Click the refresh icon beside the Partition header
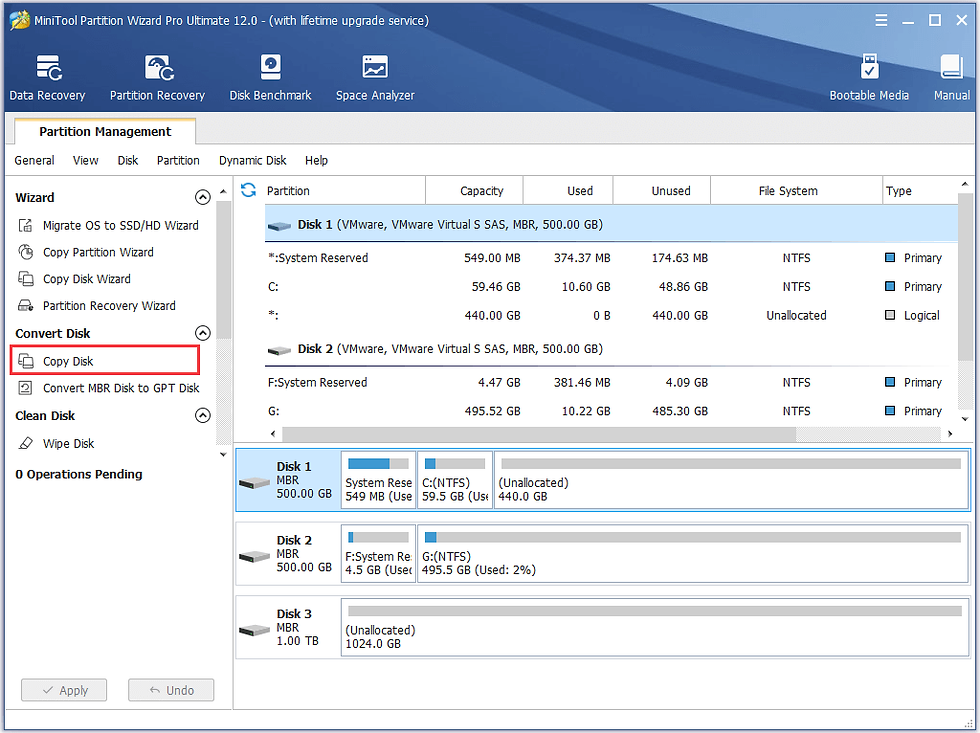Viewport: 980px width, 733px height. (248, 190)
